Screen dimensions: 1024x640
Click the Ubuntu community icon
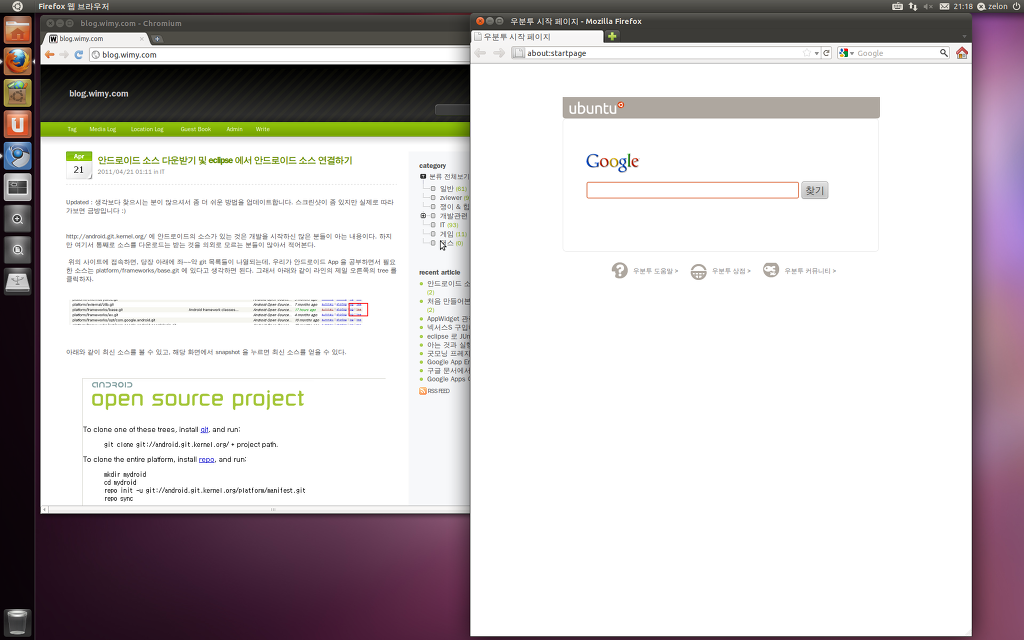coord(771,270)
